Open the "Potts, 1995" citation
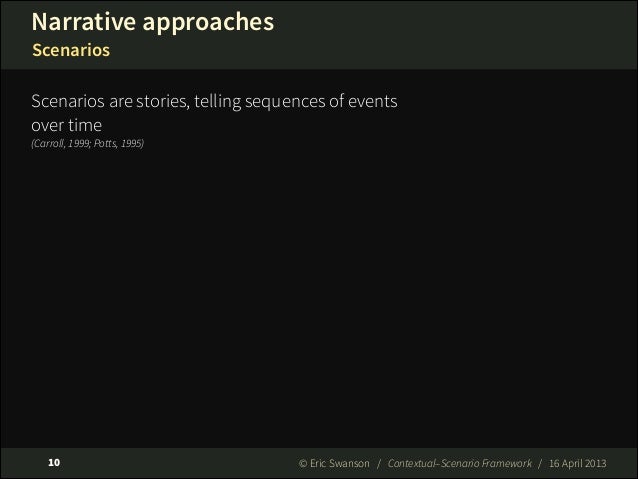 118,144
